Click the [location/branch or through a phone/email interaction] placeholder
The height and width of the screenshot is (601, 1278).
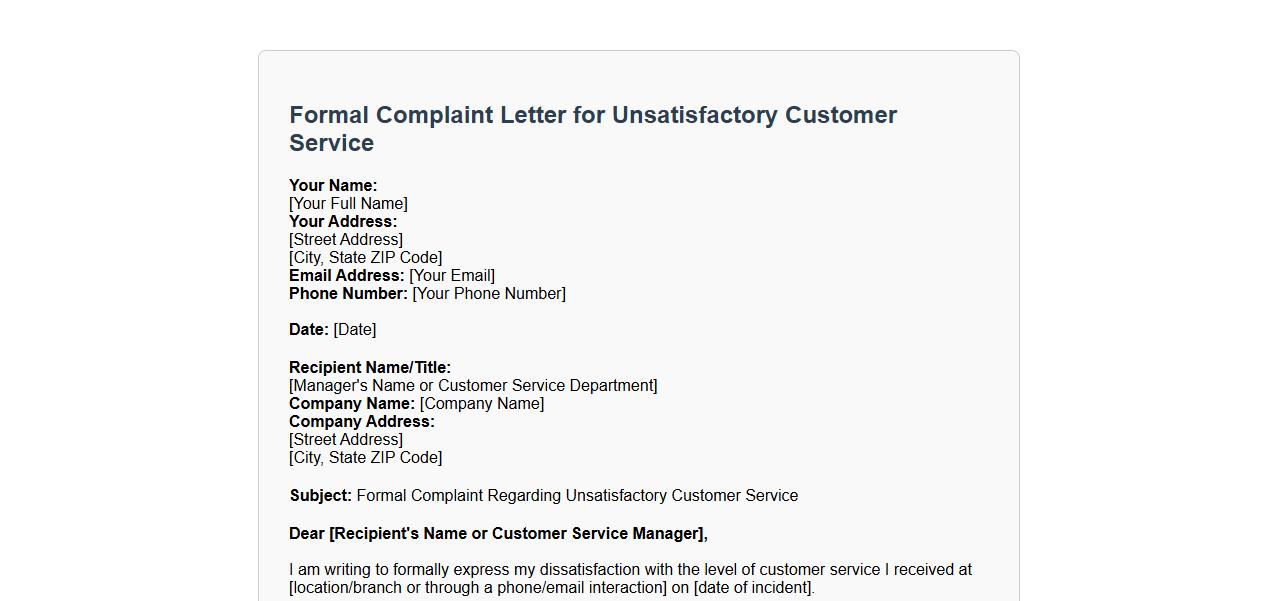pyautogui.click(x=477, y=588)
